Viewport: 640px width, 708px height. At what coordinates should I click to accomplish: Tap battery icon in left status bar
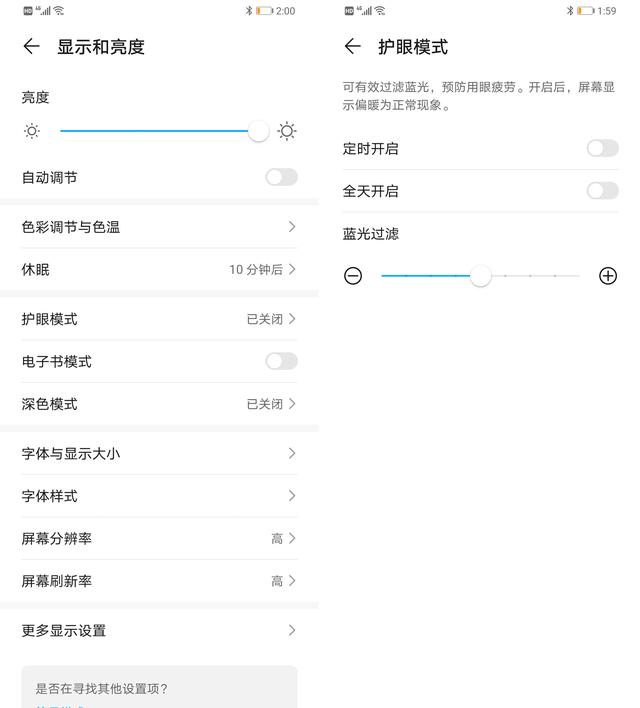coord(264,11)
